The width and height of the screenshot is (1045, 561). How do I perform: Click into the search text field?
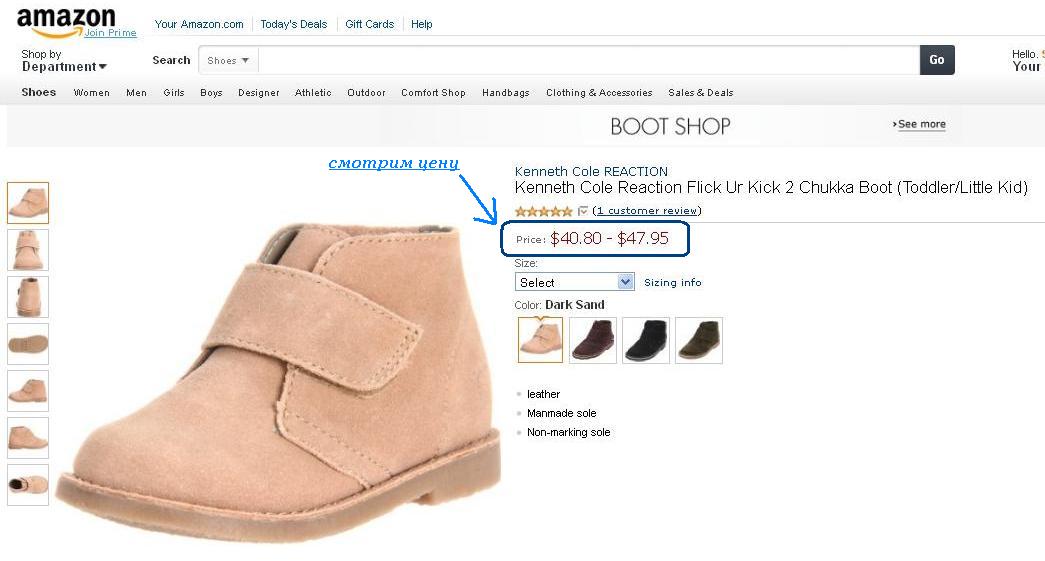click(x=588, y=61)
